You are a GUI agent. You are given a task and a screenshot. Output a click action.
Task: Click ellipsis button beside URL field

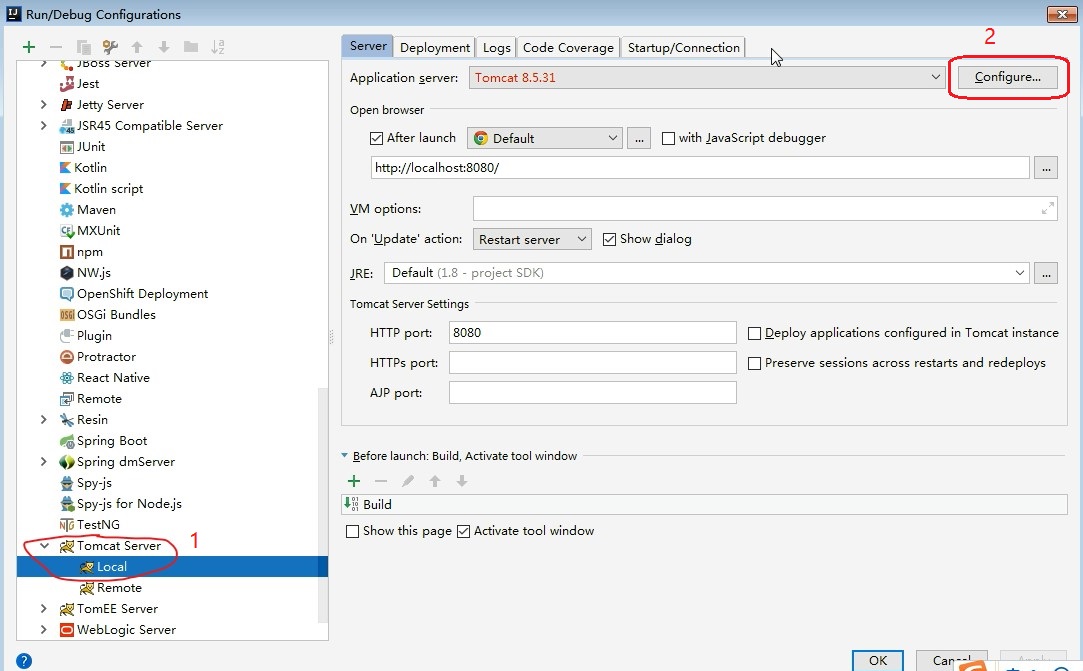tap(1046, 167)
